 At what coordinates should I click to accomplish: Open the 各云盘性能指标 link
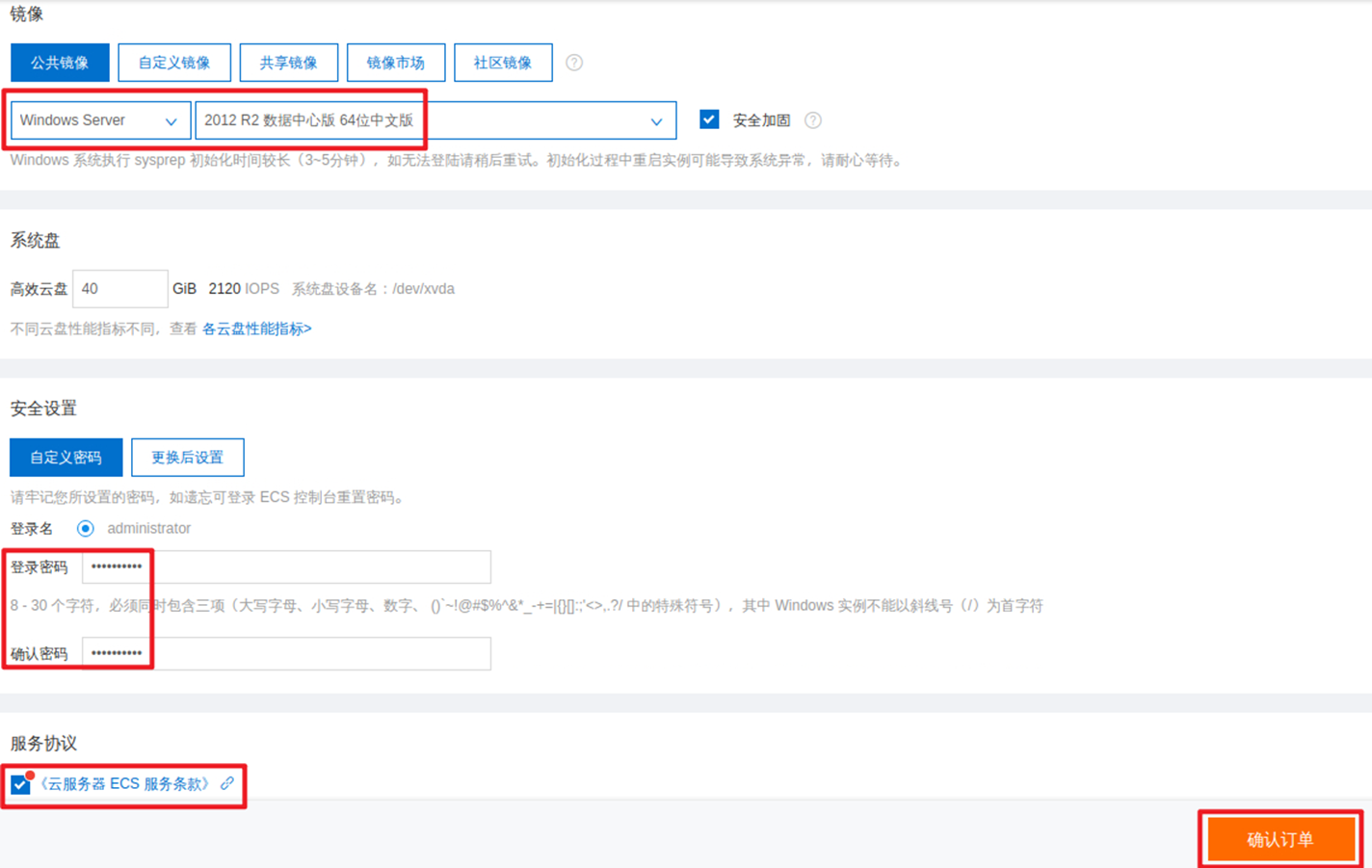pyautogui.click(x=257, y=329)
